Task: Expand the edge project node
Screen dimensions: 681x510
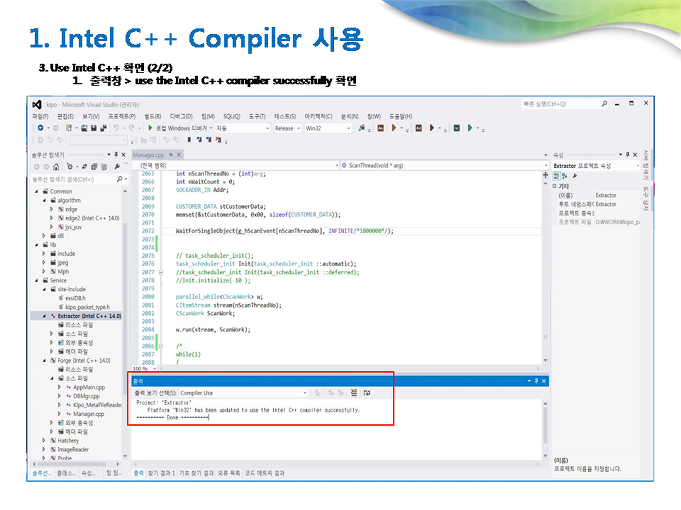Action: coord(52,209)
